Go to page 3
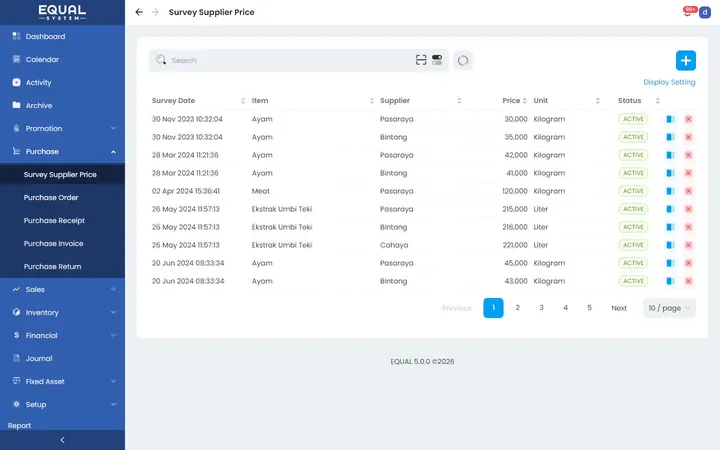This screenshot has width=720, height=450. (541, 308)
